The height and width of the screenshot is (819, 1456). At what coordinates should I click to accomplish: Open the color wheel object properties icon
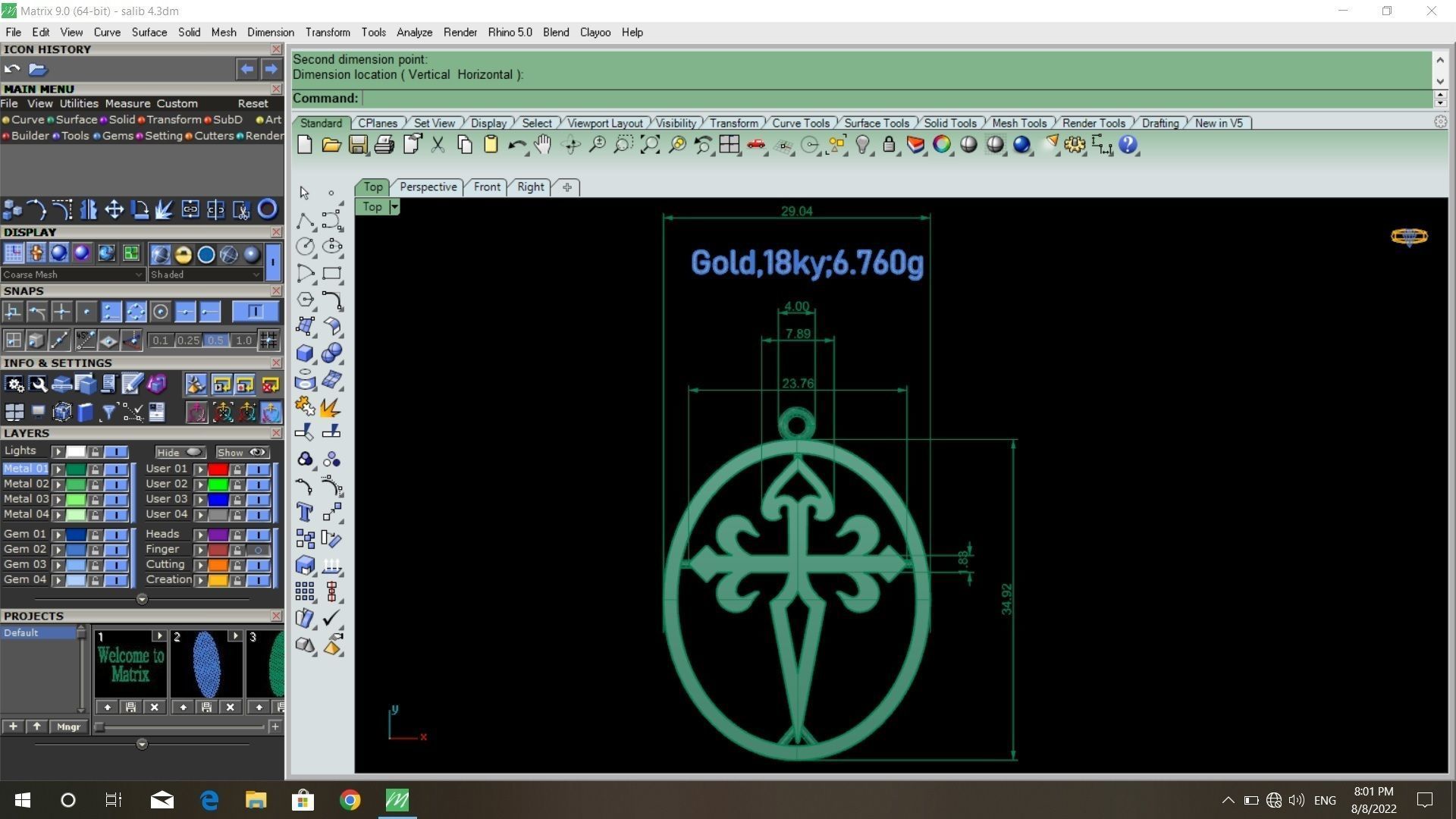(942, 145)
